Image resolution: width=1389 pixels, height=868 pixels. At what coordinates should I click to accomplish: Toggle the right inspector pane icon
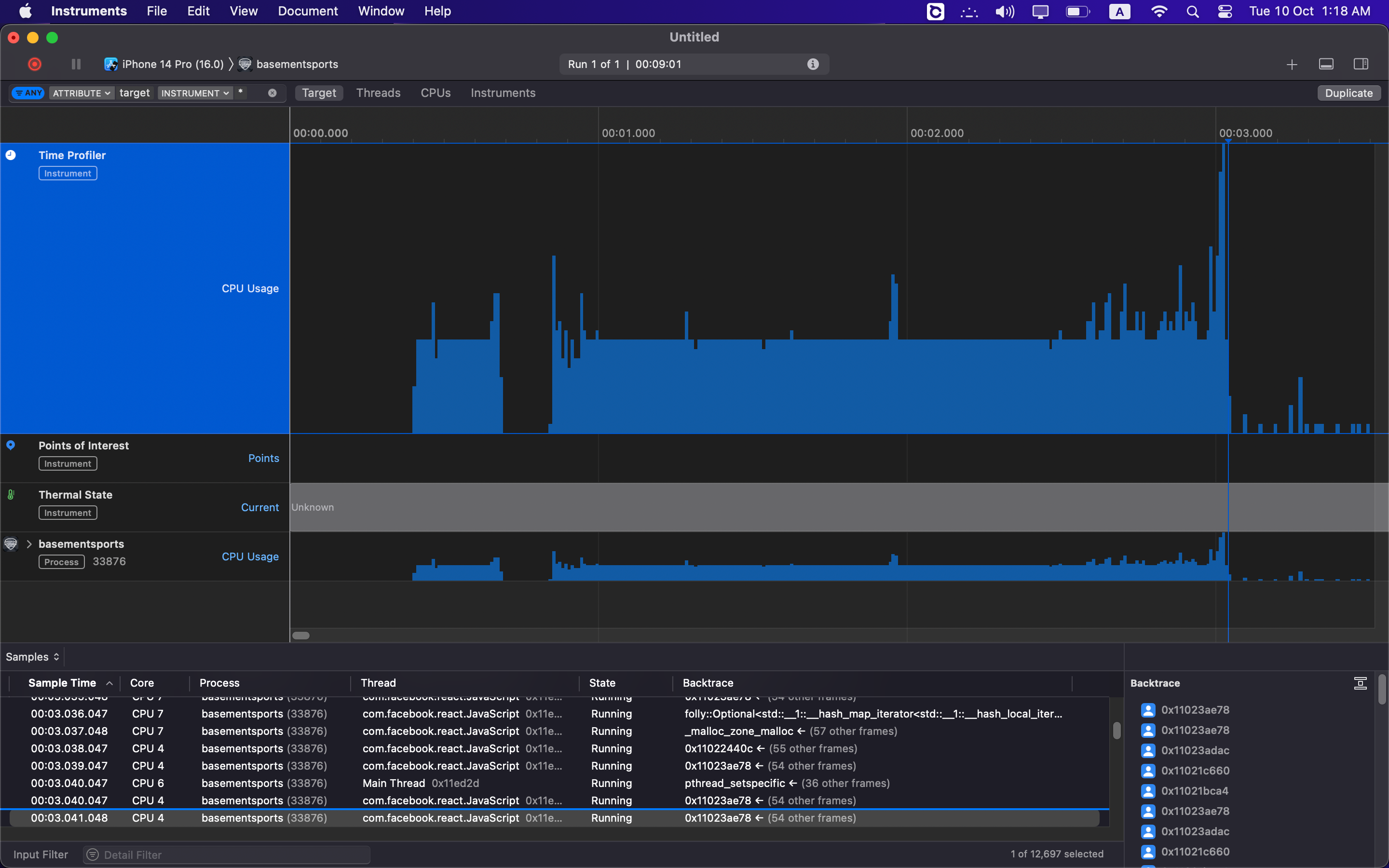tap(1361, 64)
